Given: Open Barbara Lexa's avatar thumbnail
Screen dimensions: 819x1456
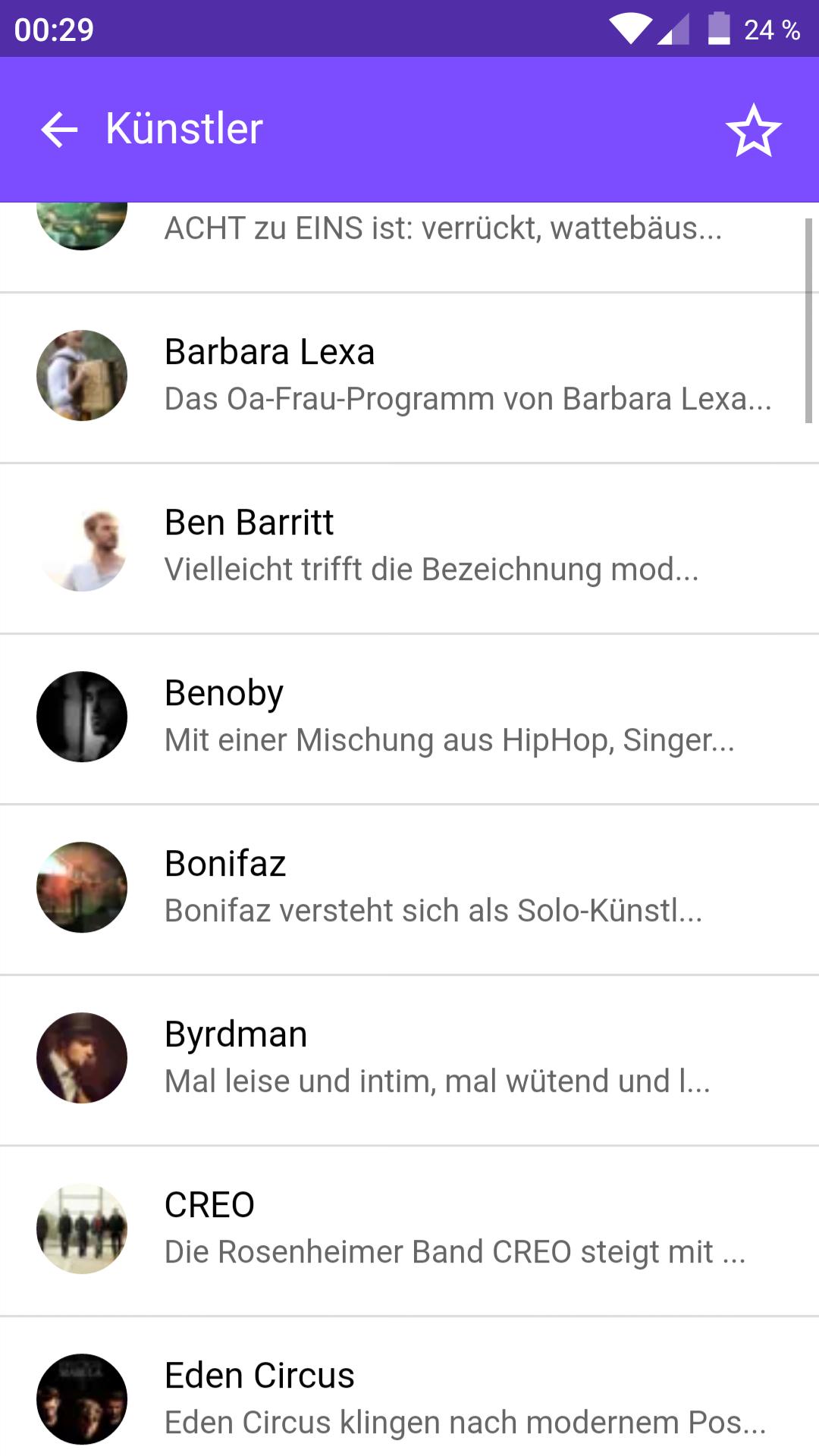Looking at the screenshot, I should [x=82, y=375].
